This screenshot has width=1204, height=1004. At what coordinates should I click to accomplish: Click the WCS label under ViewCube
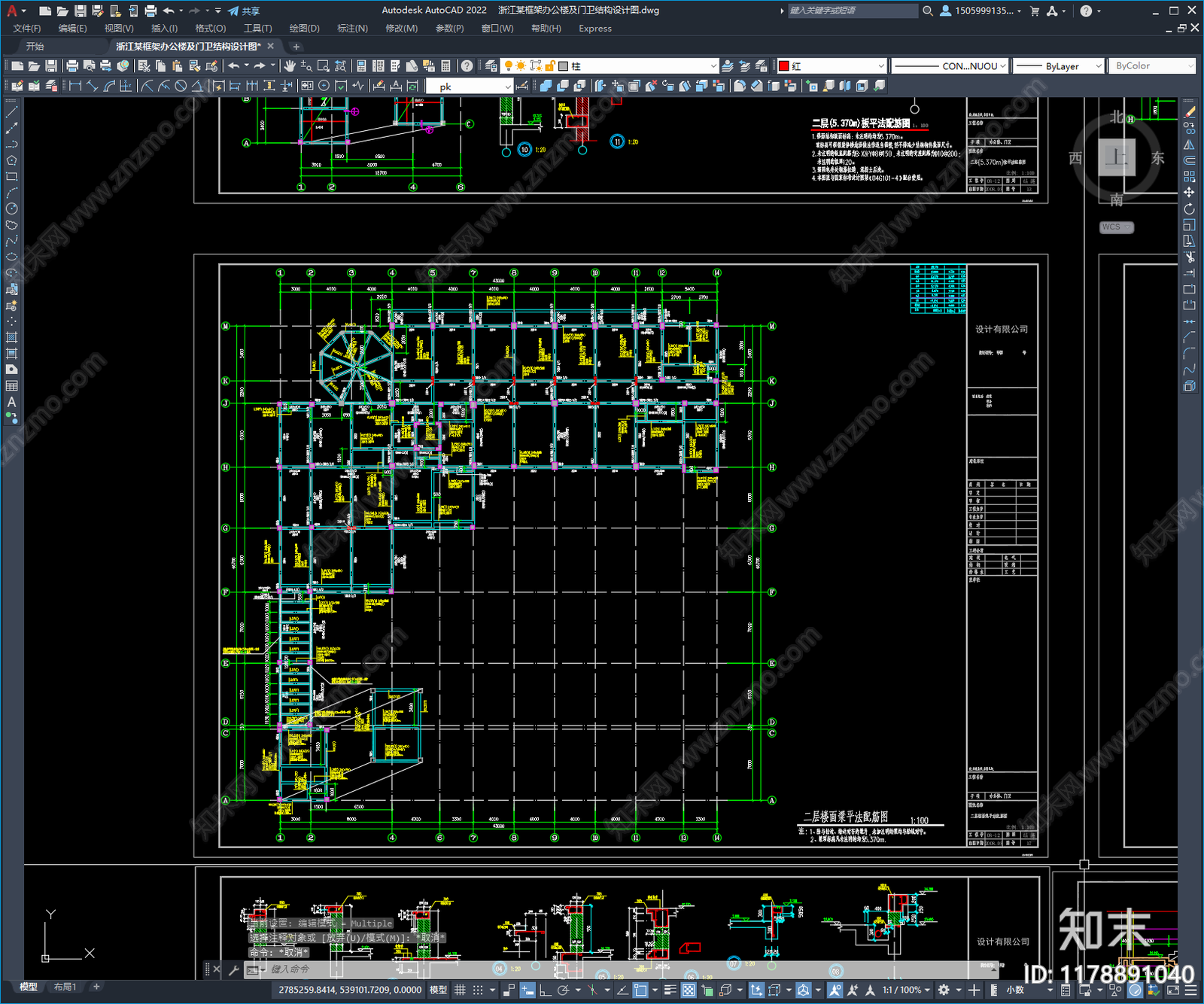pyautogui.click(x=1112, y=227)
